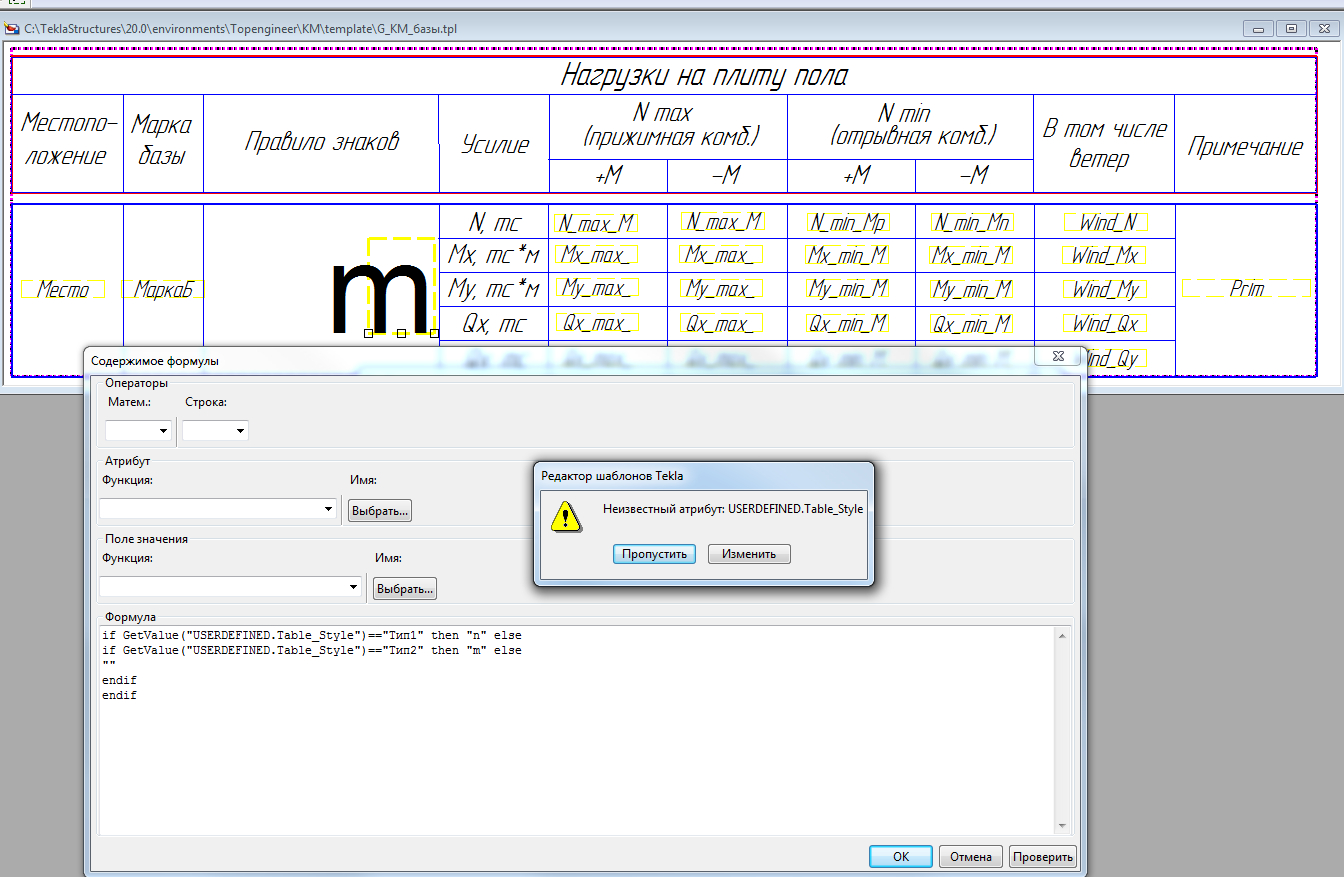
Task: Click Выбрать button in Поле значения section
Action: coord(404,589)
